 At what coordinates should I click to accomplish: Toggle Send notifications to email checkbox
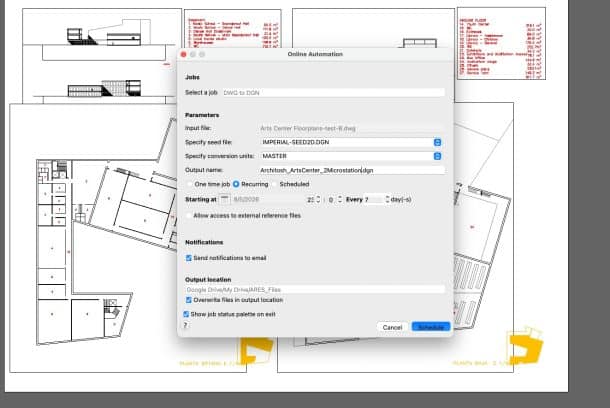[x=189, y=258]
